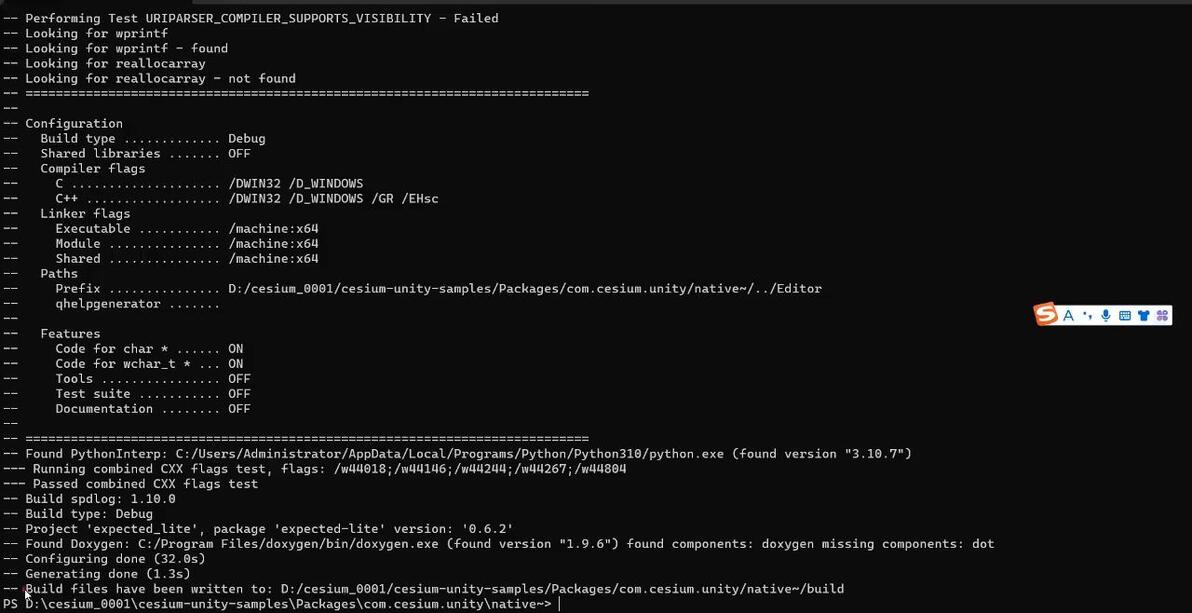This screenshot has width=1192, height=613.
Task: Click the Sogou input method logo
Action: pos(1046,315)
